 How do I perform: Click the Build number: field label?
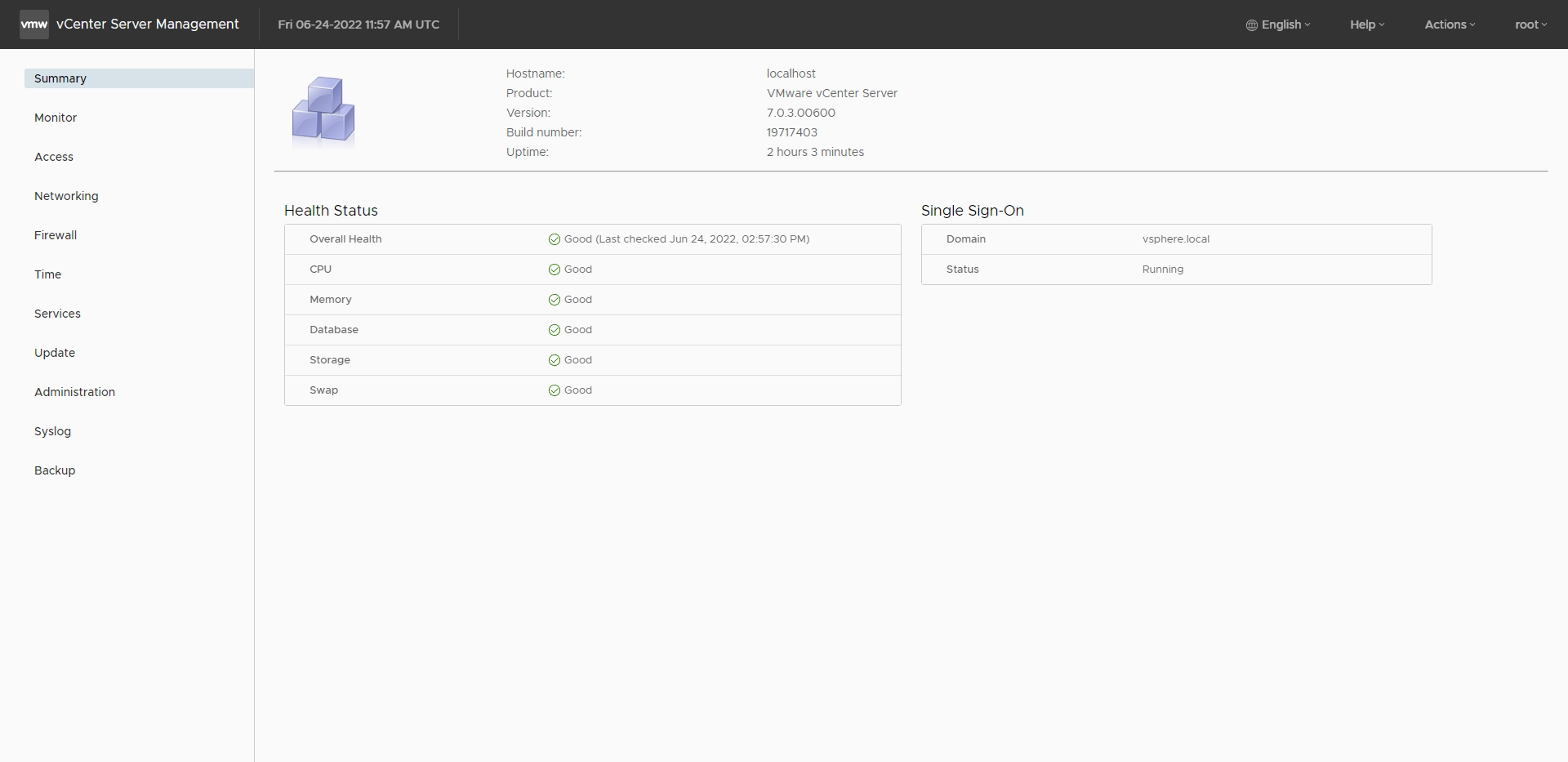coord(544,132)
